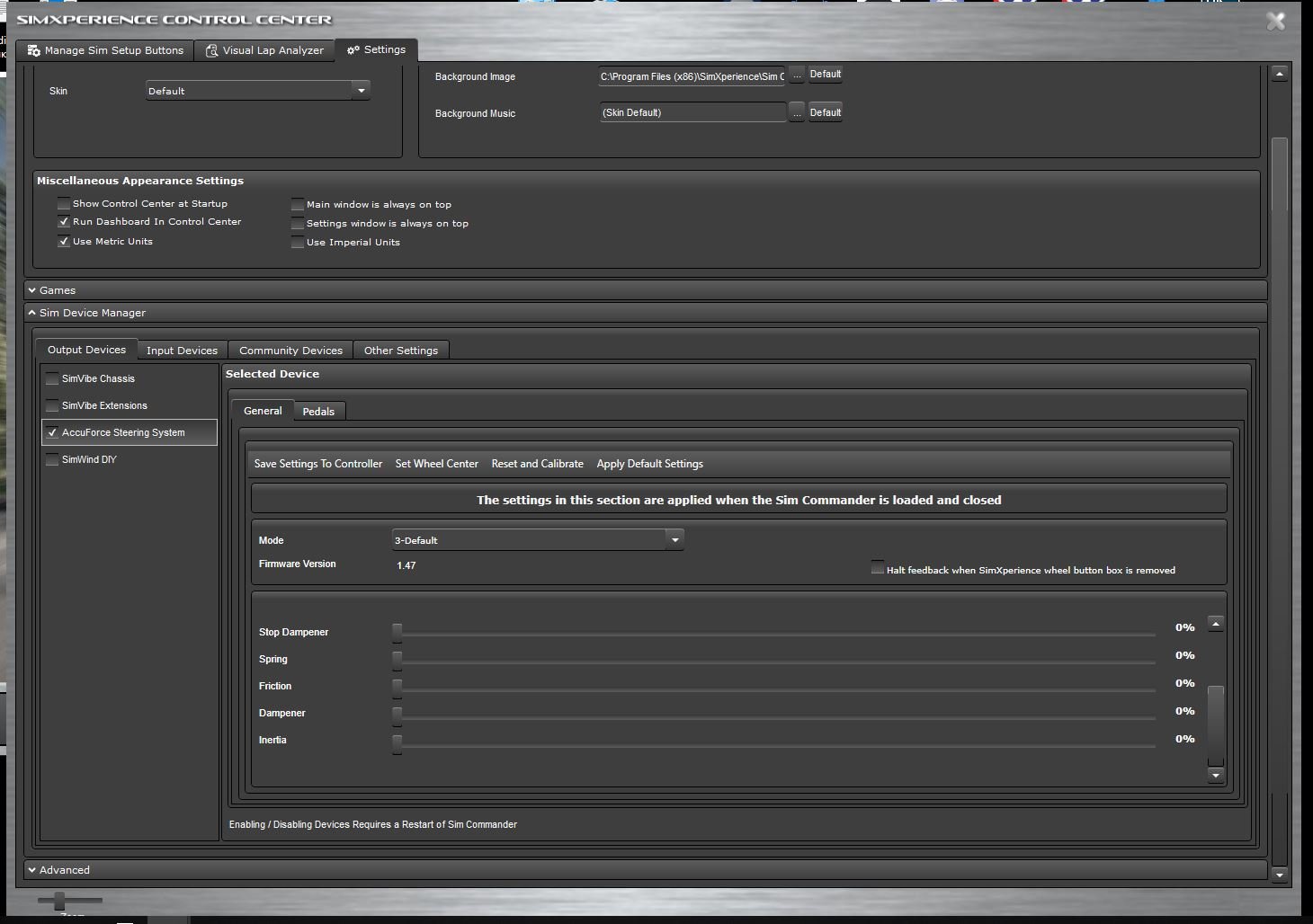This screenshot has width=1313, height=924.
Task: Open the Manage Sim Setup Buttons tab
Action: 105,50
